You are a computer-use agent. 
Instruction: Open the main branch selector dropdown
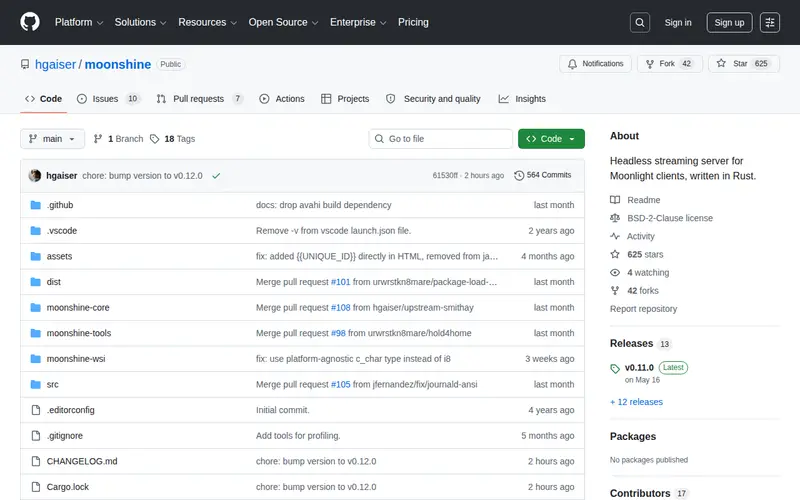[52, 139]
